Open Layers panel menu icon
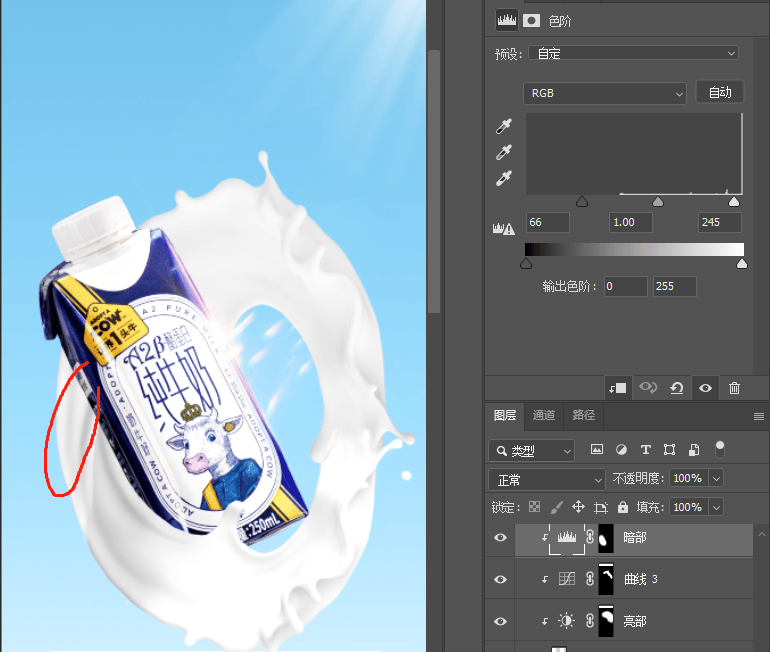 coord(759,416)
